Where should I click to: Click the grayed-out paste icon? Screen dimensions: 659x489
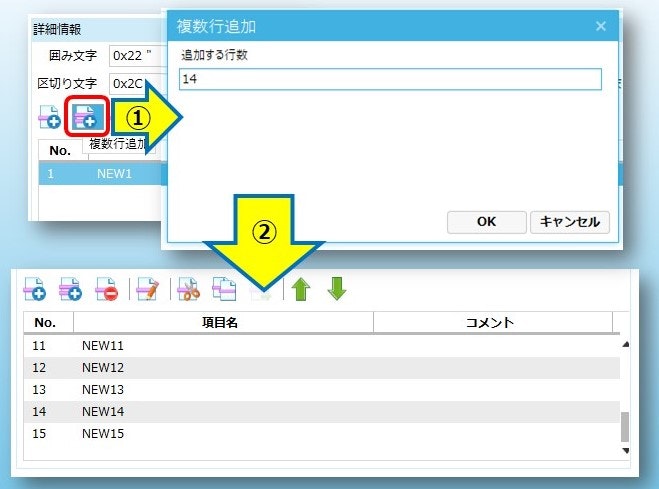coord(261,294)
